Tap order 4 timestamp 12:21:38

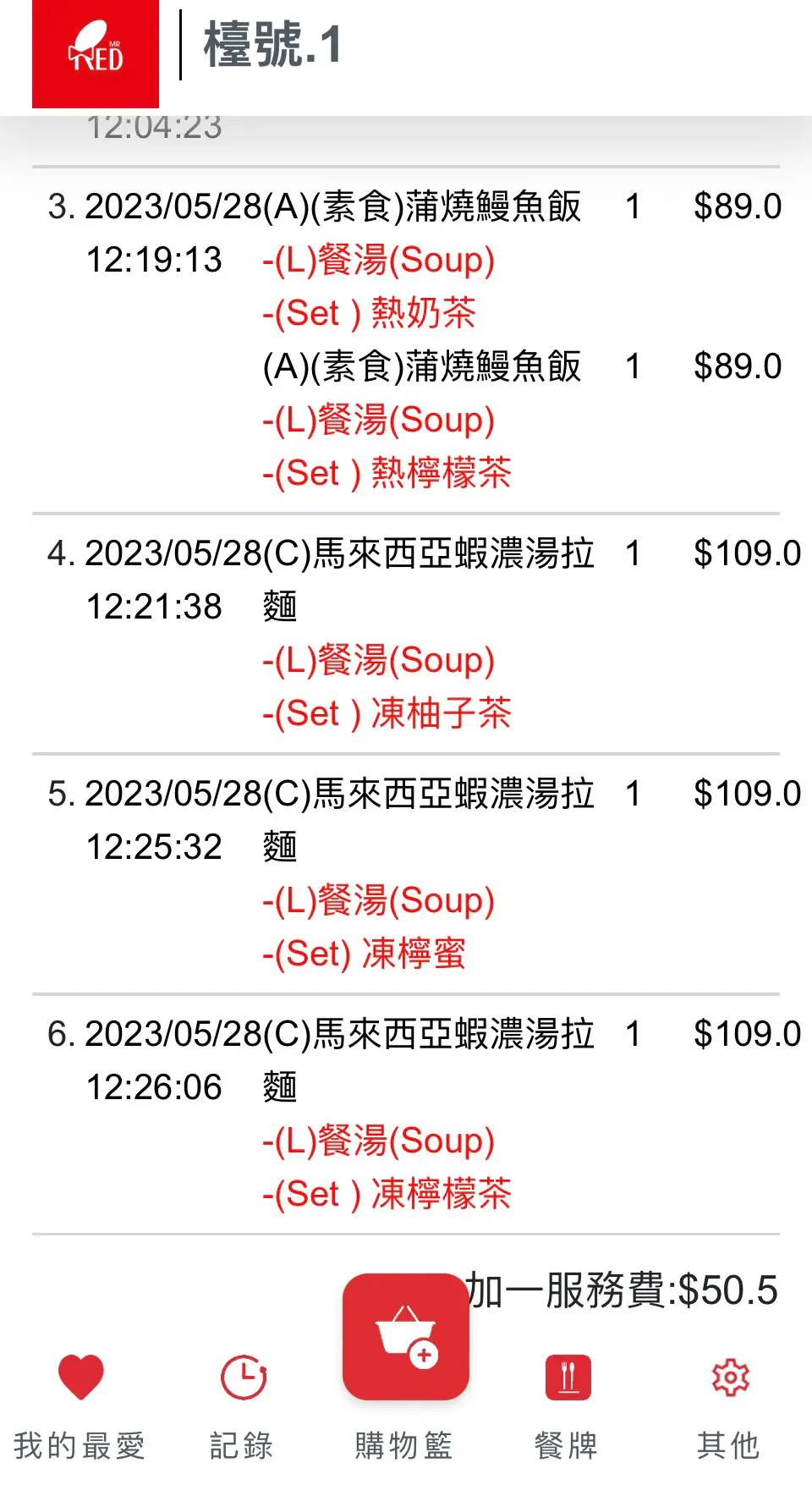pyautogui.click(x=154, y=607)
